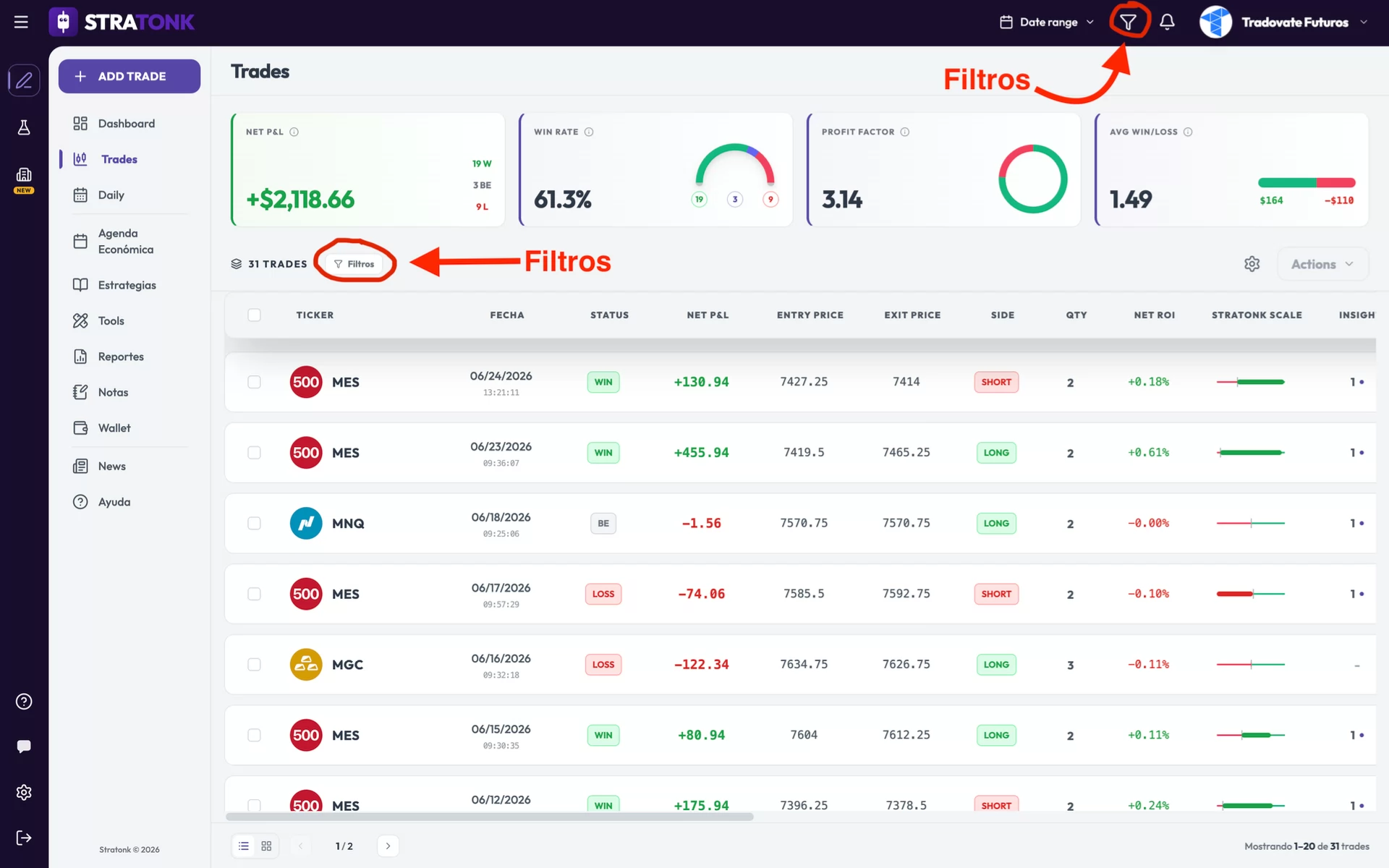Go to next page of trades
Viewport: 1389px width, 868px height.
388,846
